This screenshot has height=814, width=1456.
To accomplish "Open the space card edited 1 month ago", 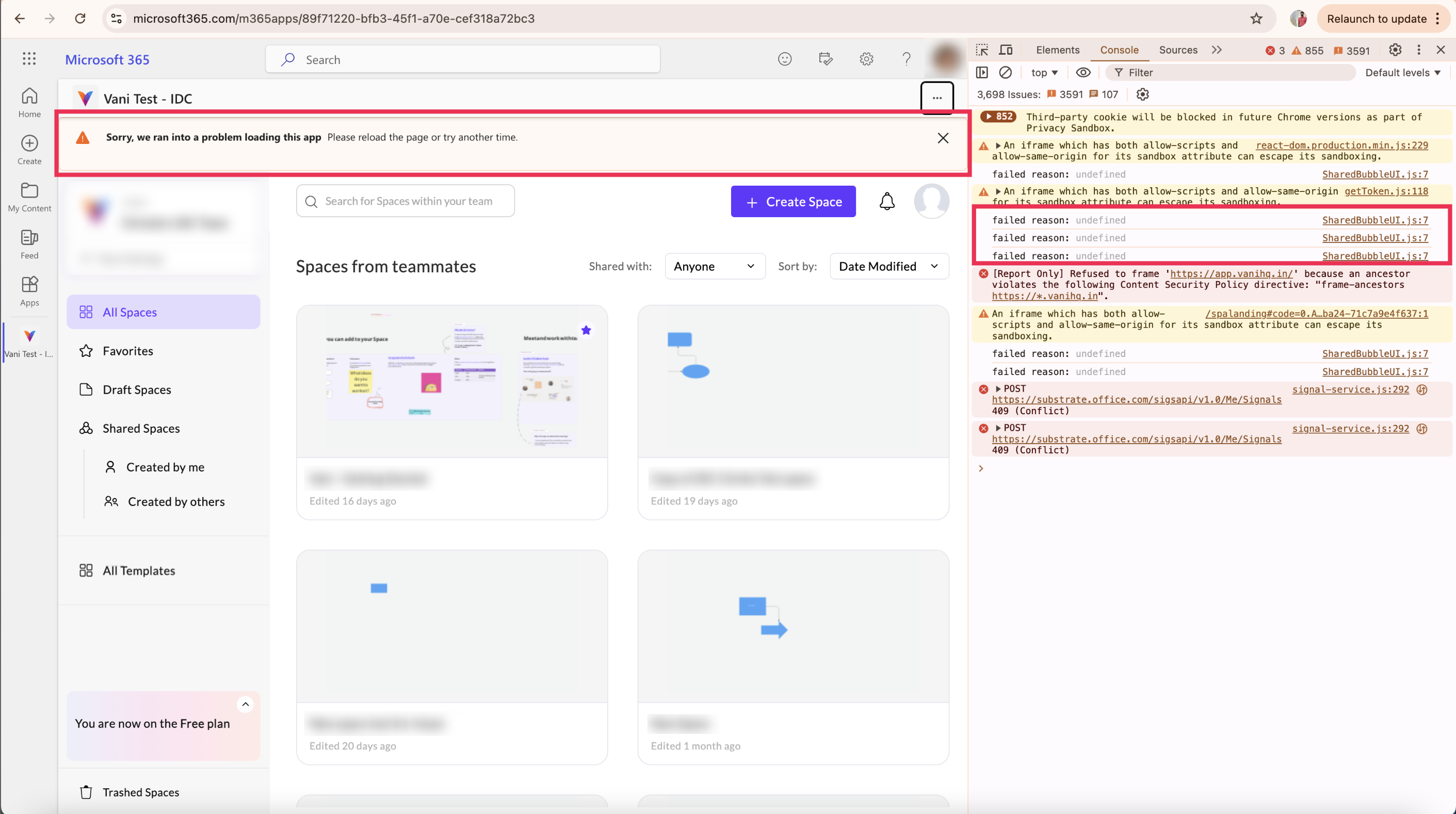I will tap(793, 657).
